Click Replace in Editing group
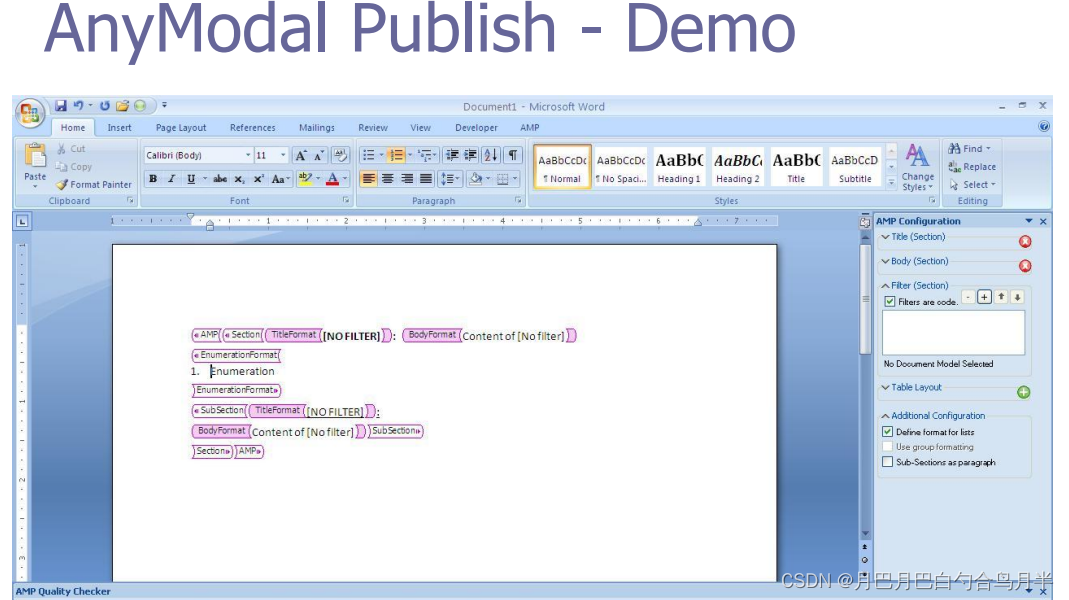 tap(972, 167)
